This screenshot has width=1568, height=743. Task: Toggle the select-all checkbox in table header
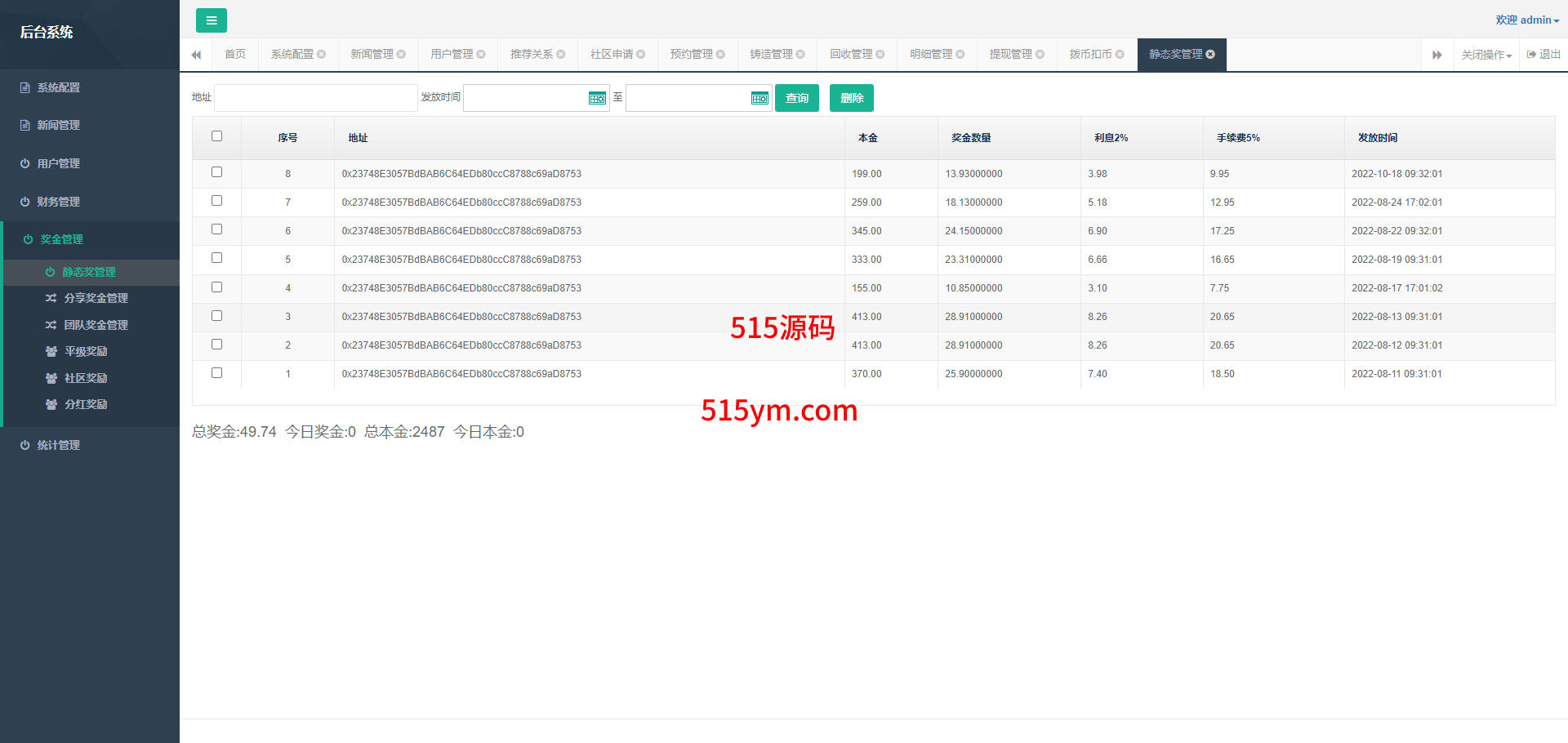216,136
